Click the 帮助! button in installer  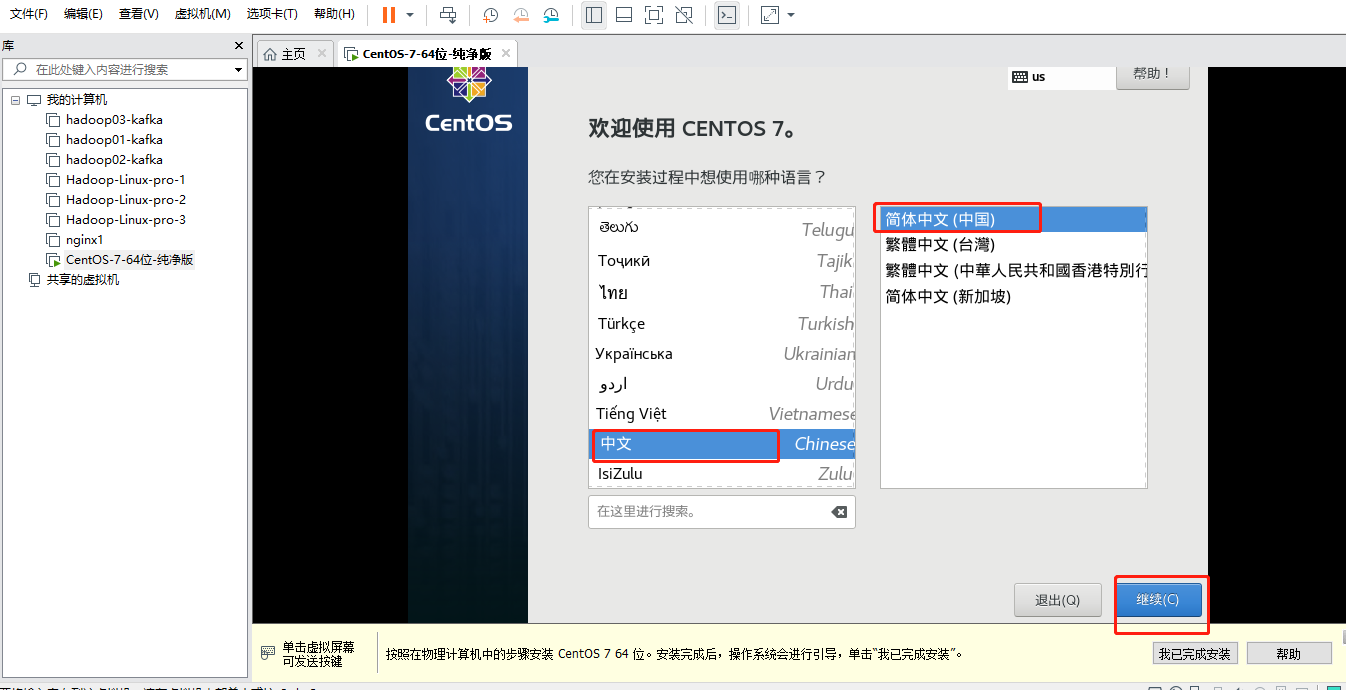click(1153, 75)
